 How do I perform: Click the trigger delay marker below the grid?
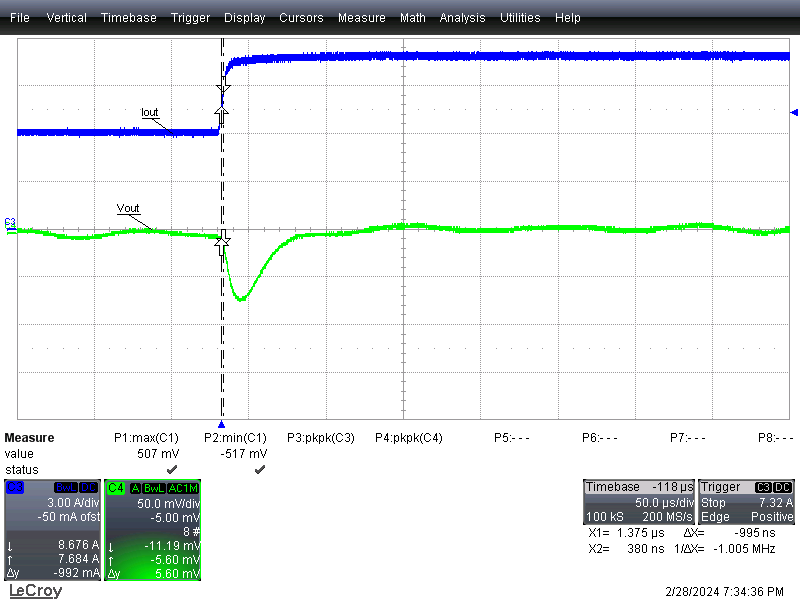coord(222,424)
